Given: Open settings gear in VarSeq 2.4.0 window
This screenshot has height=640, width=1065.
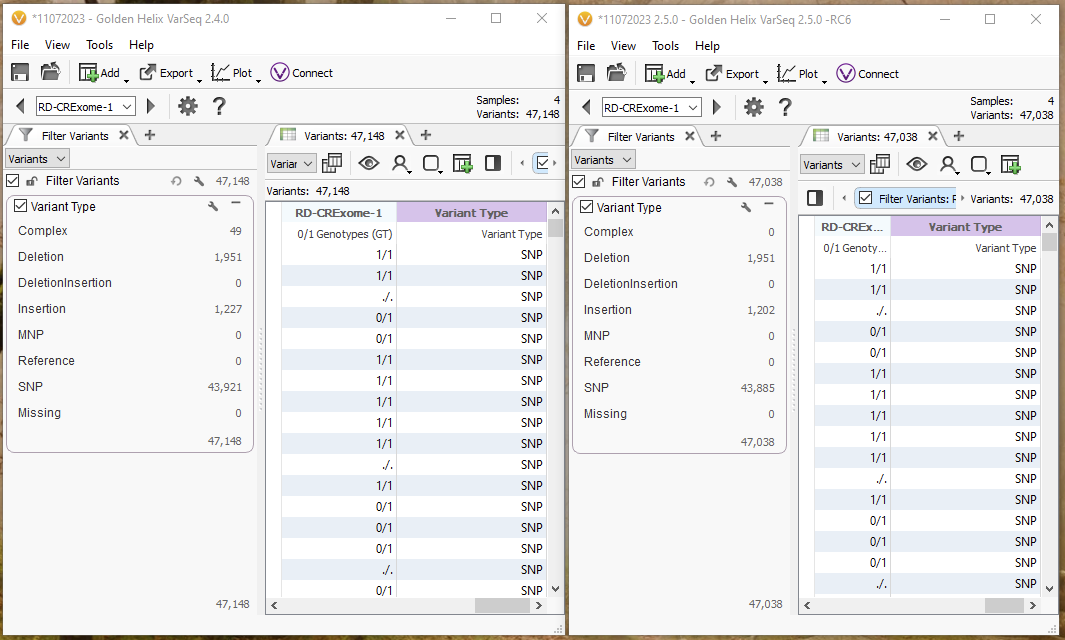Looking at the screenshot, I should (187, 106).
